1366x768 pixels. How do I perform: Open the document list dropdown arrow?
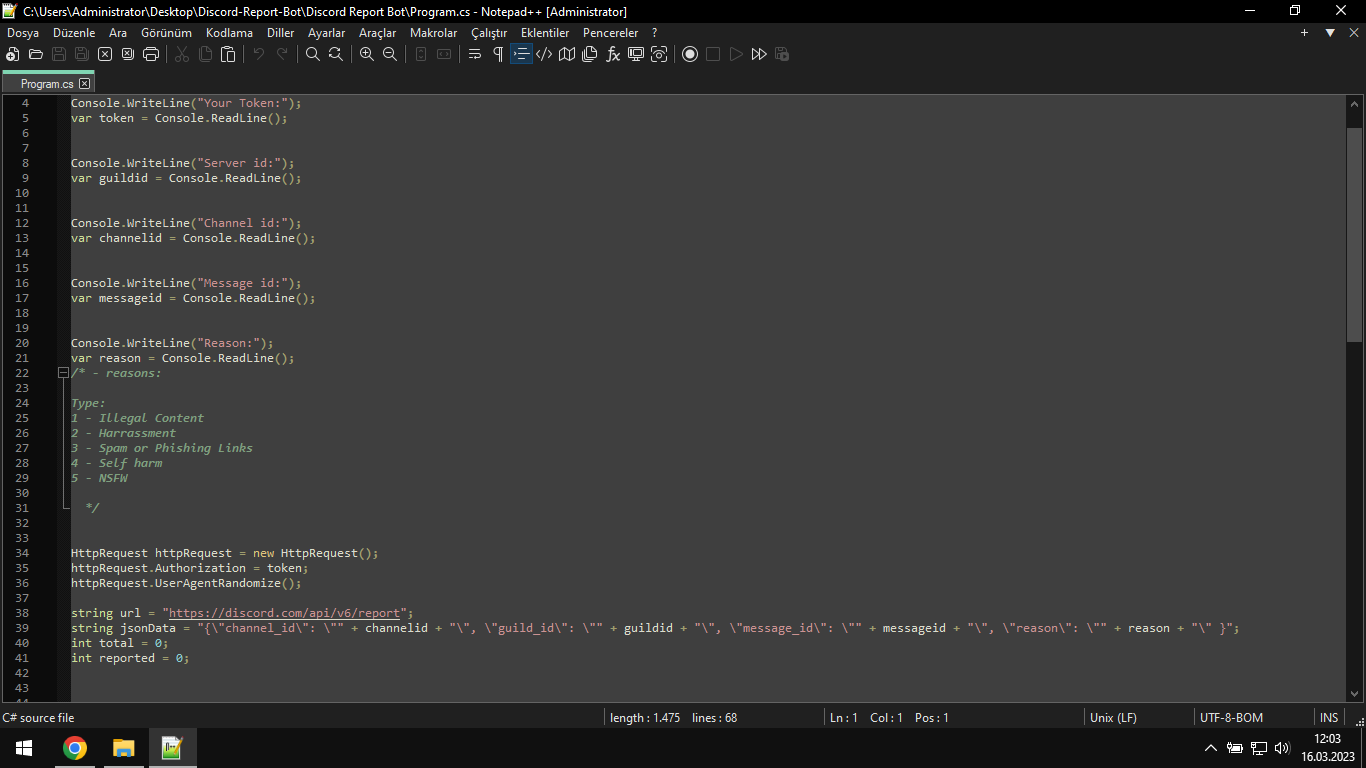[1330, 33]
